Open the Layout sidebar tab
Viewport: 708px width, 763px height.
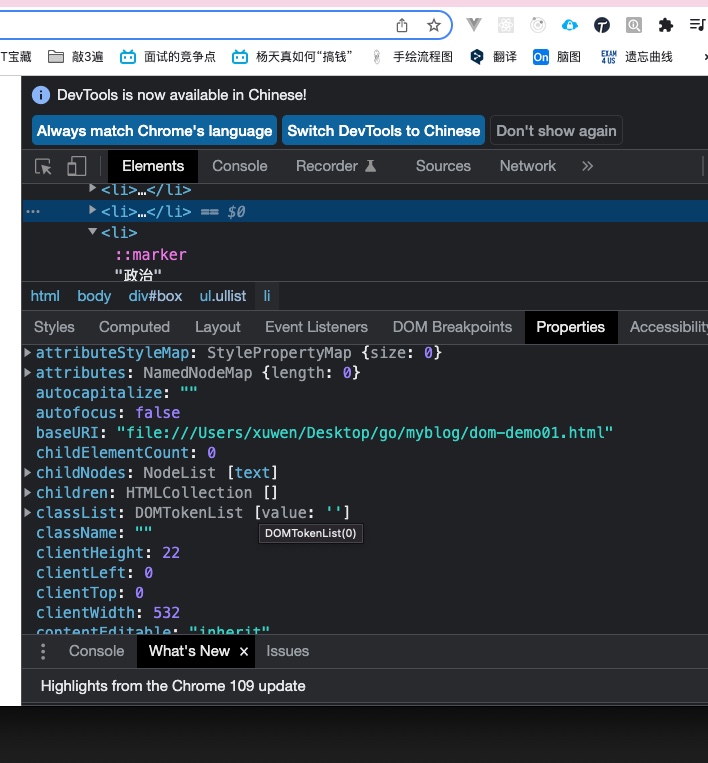click(218, 327)
